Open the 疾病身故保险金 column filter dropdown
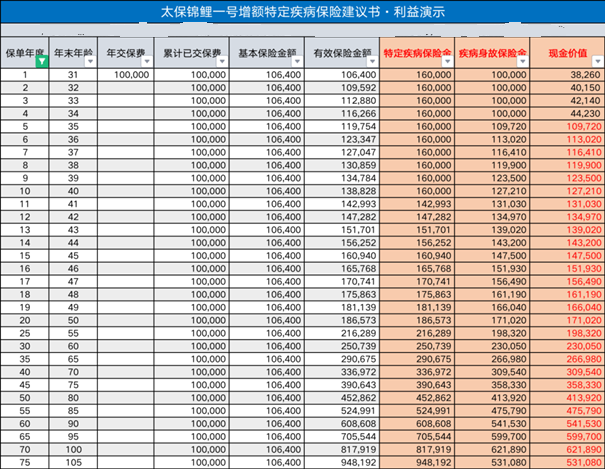Viewport: 605px width, 469px height. click(x=523, y=61)
